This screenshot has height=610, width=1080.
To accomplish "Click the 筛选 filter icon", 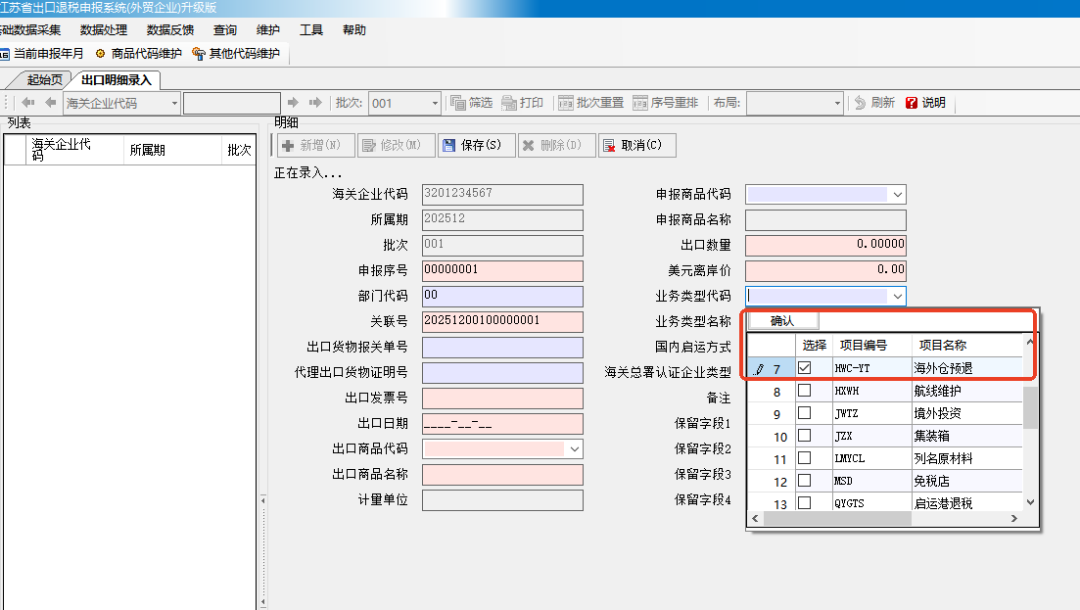I will point(459,103).
